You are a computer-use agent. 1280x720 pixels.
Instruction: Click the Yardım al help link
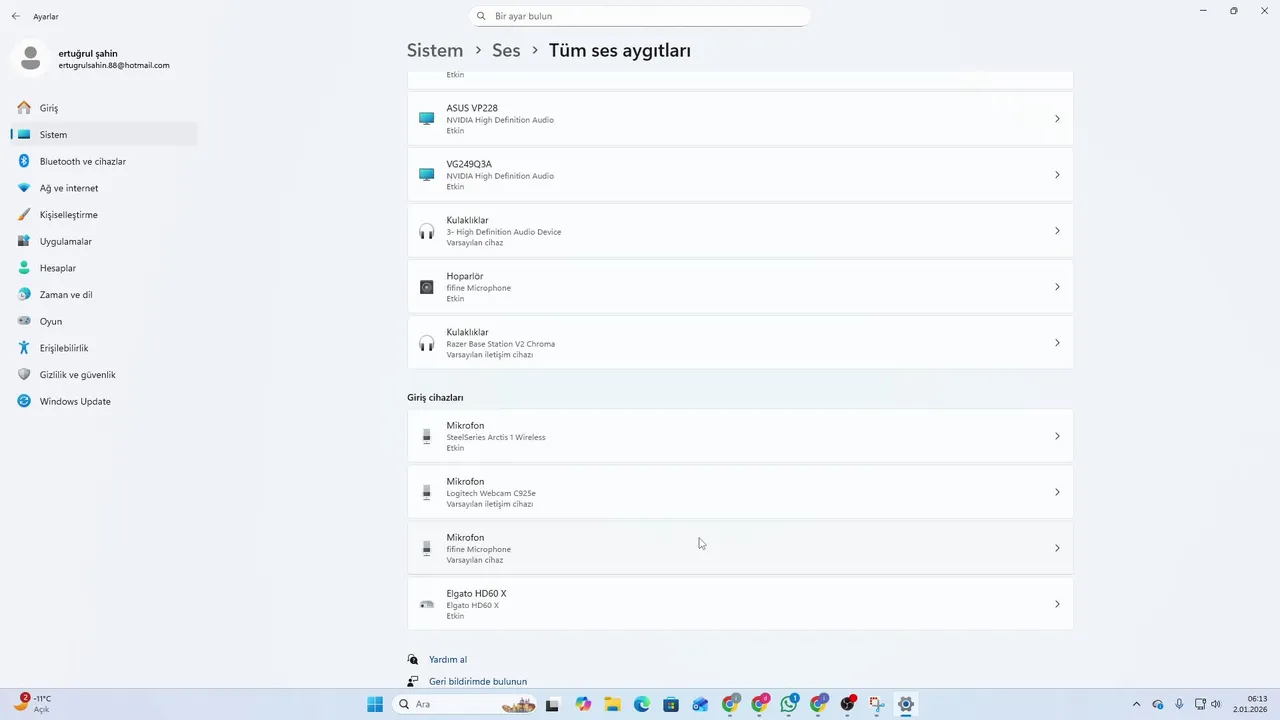448,660
